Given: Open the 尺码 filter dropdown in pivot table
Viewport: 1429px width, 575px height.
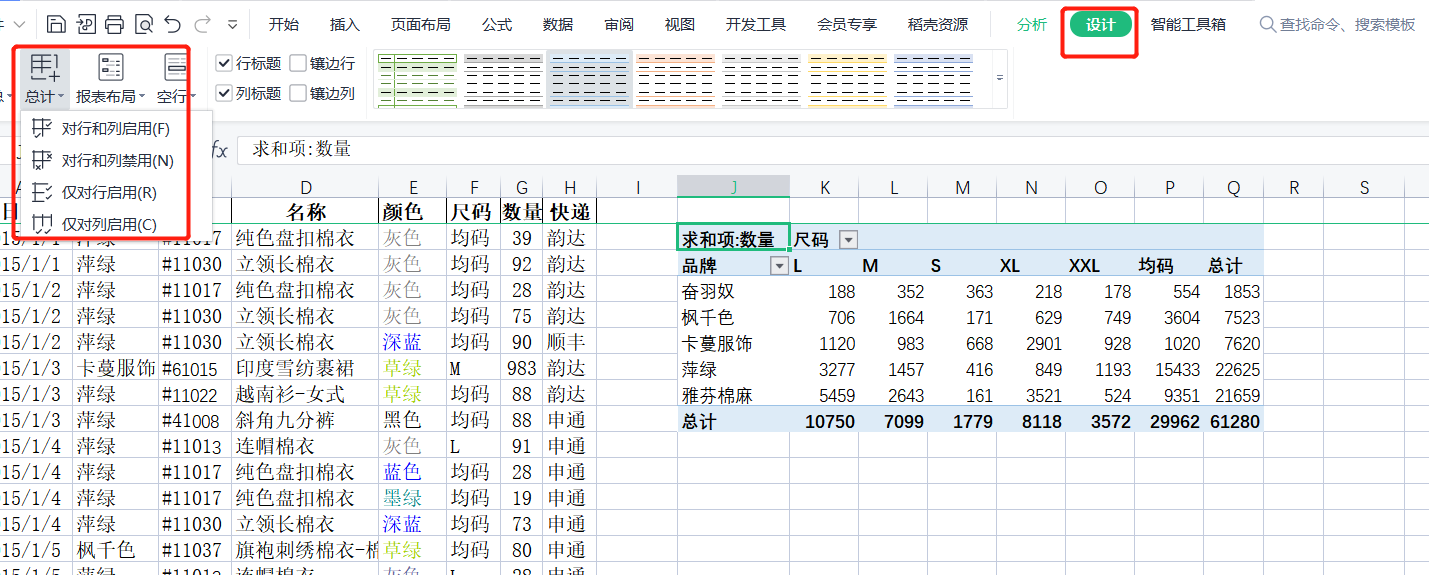Looking at the screenshot, I should (848, 240).
